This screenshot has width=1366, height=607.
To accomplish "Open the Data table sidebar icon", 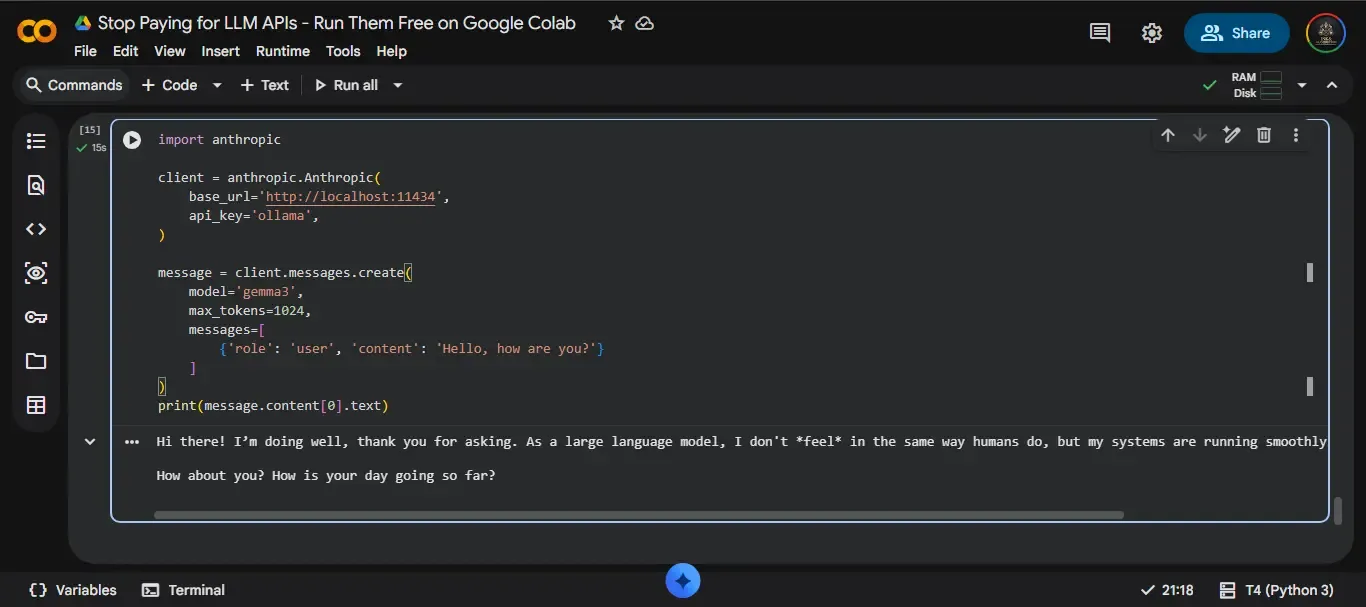I will click(x=36, y=405).
